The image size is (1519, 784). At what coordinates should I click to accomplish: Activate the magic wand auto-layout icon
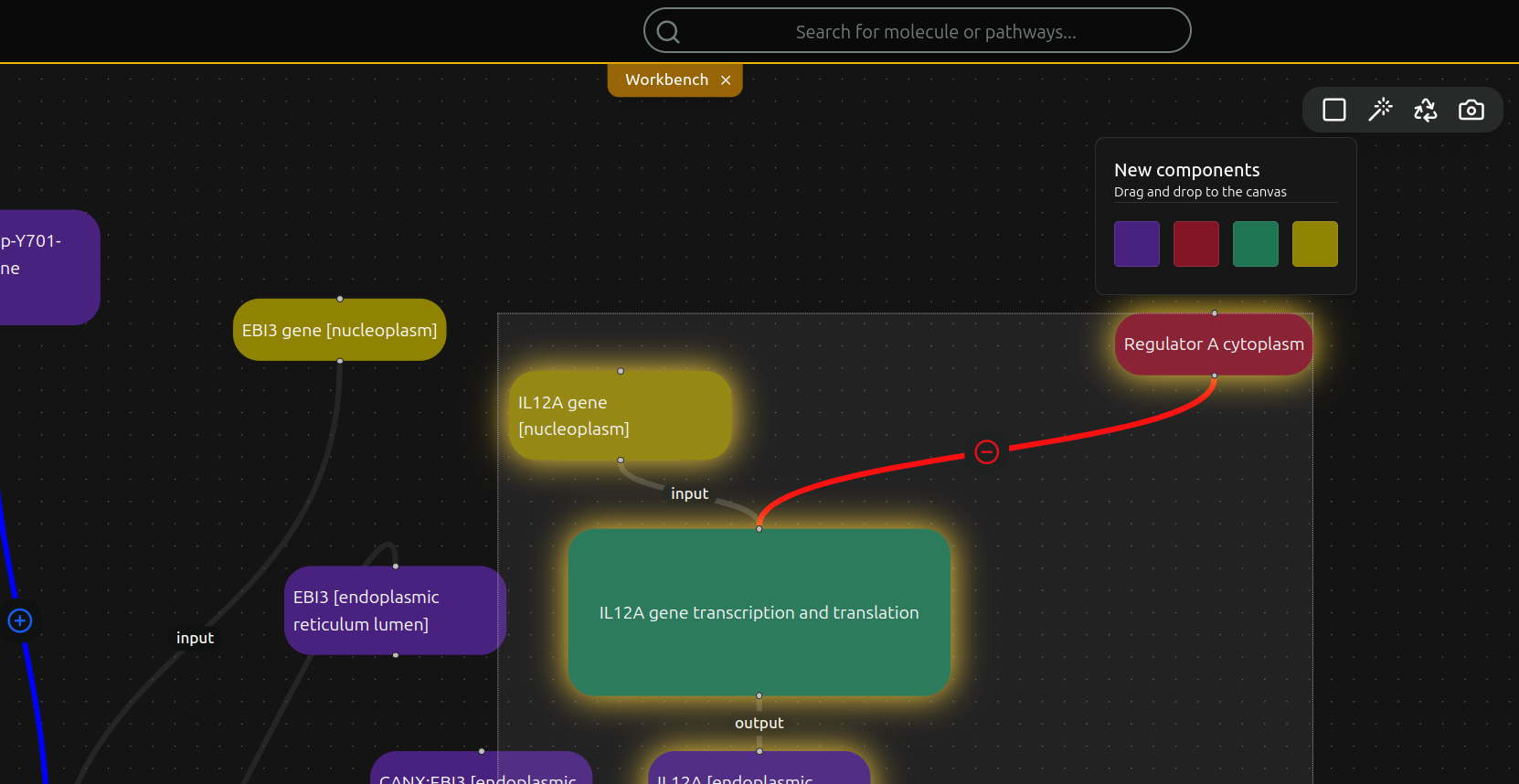1380,110
